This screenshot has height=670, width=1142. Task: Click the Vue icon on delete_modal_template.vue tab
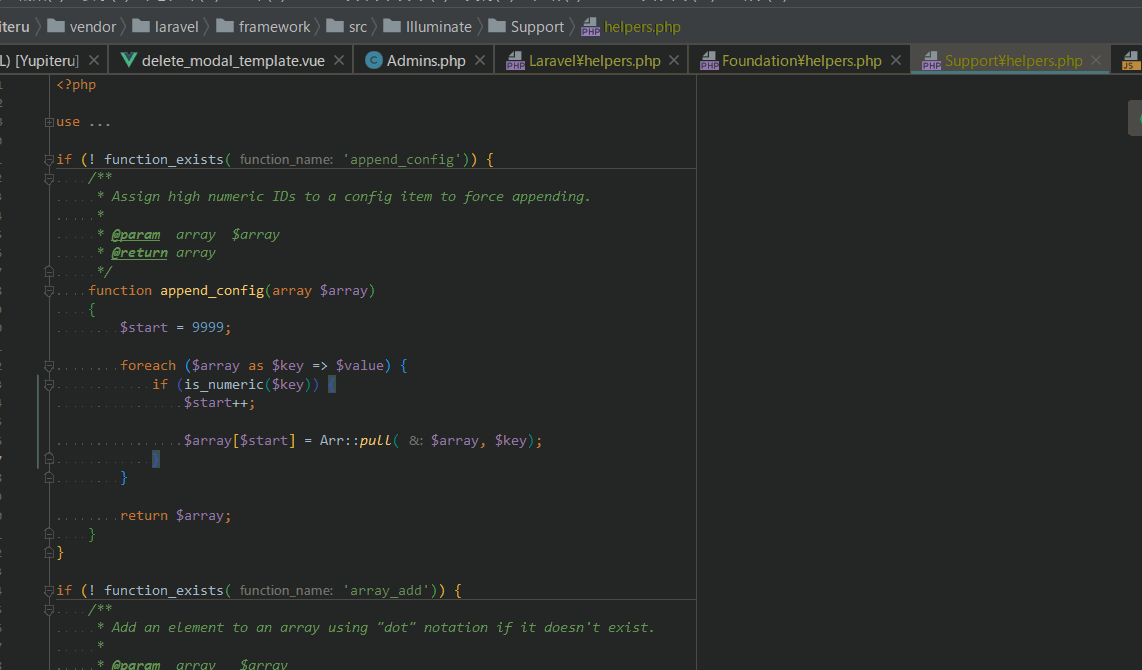[x=128, y=60]
